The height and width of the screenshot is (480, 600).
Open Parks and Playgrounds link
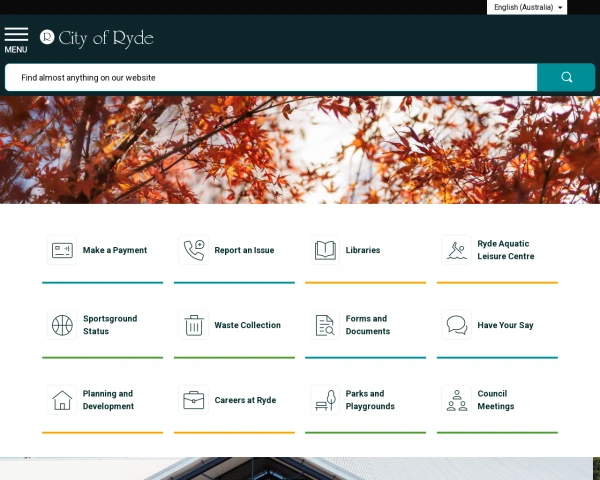pyautogui.click(x=370, y=400)
